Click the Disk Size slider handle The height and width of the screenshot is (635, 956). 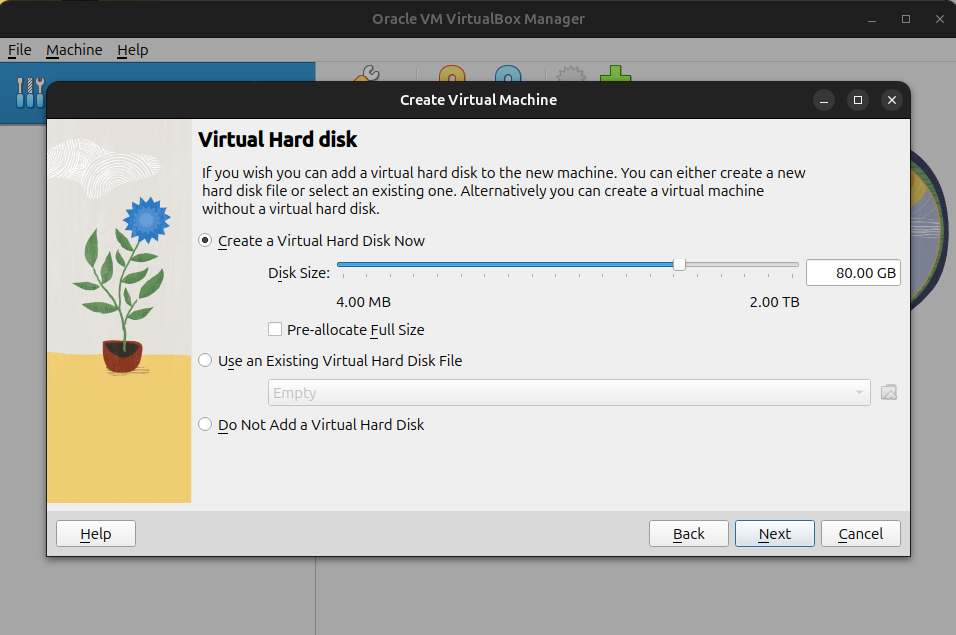(679, 264)
